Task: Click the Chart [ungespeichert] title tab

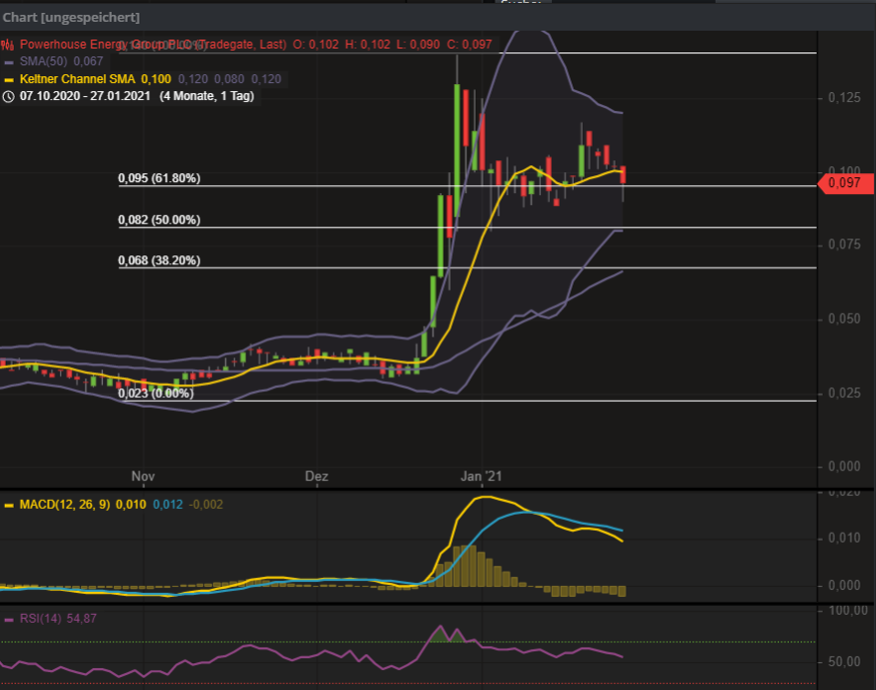Action: 71,17
